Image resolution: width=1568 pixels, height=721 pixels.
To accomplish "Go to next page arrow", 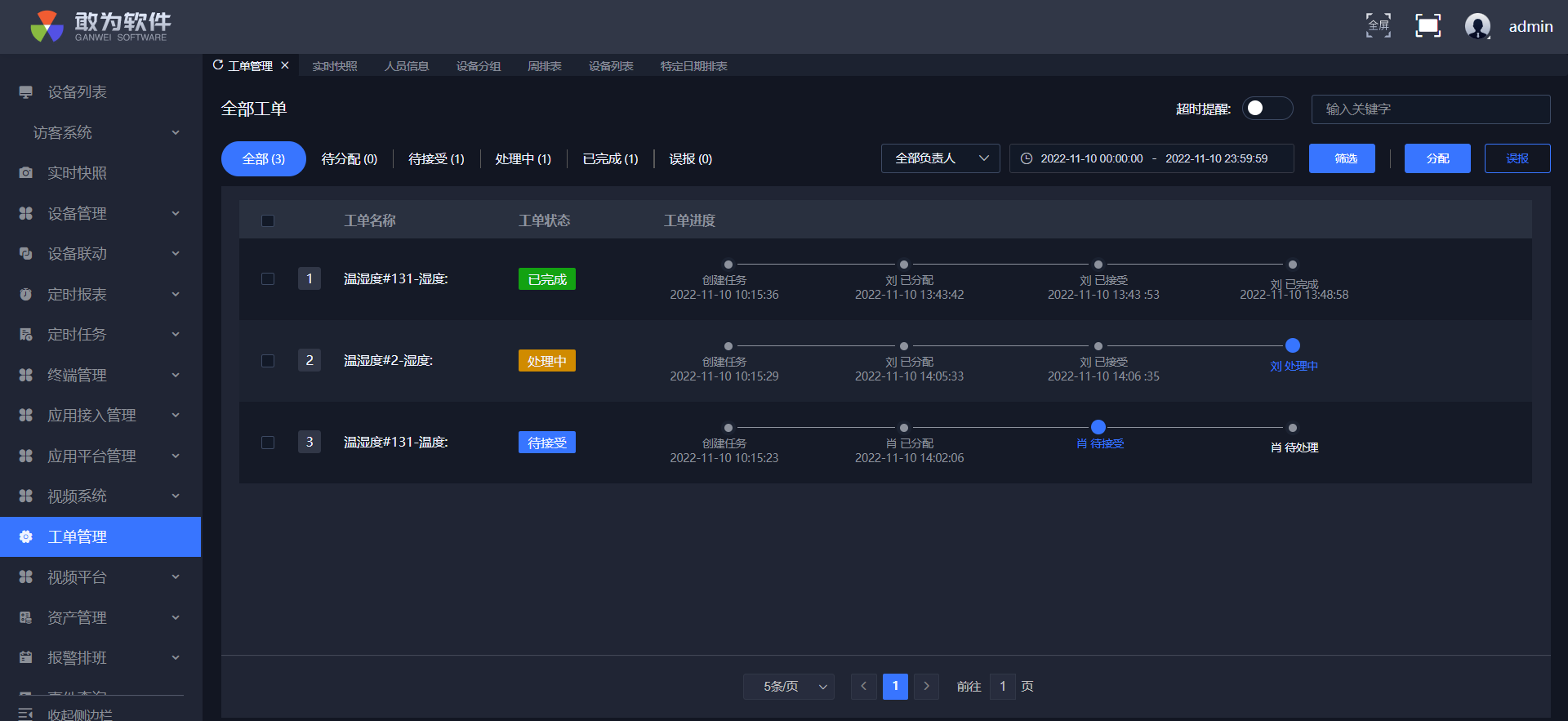I will click(926, 687).
